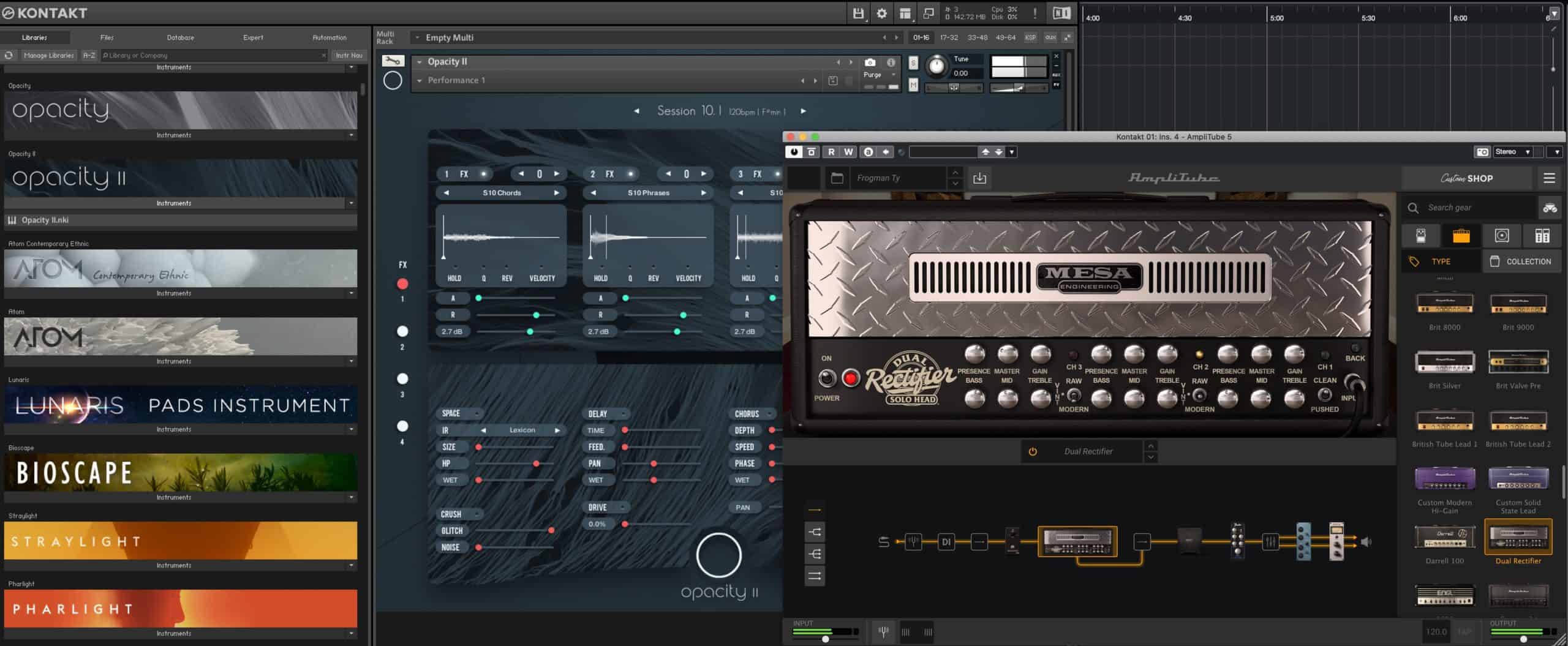Mute the Opacity II instrument
The image size is (1568, 646).
coord(913,85)
